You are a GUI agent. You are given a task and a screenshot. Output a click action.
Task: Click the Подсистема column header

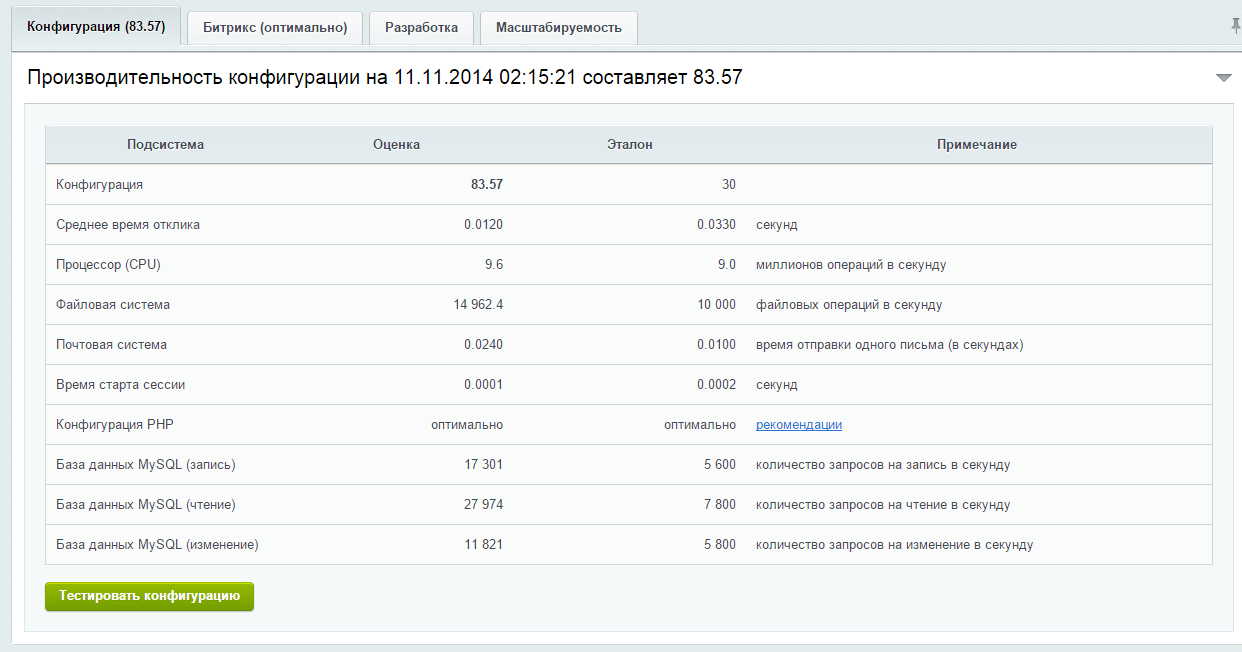point(165,145)
